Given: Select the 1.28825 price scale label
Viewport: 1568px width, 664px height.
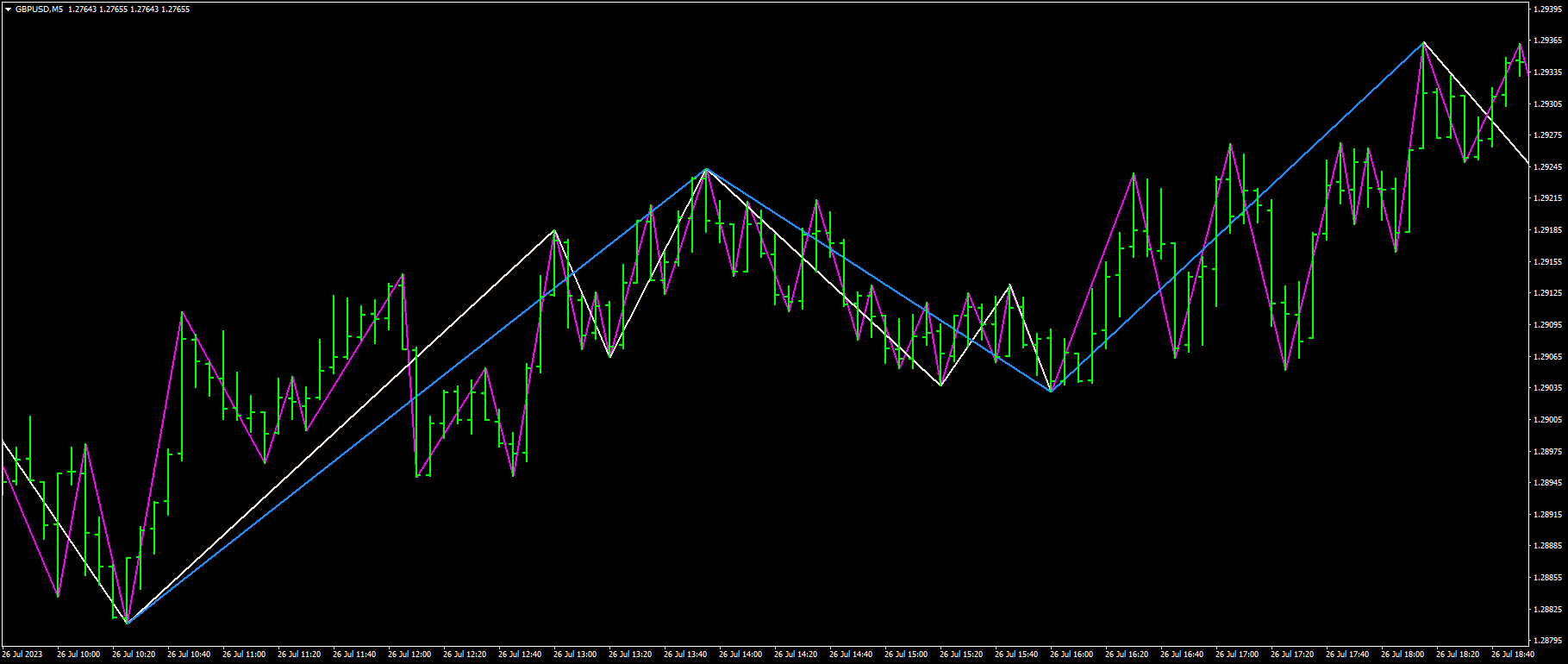Looking at the screenshot, I should [x=1549, y=610].
